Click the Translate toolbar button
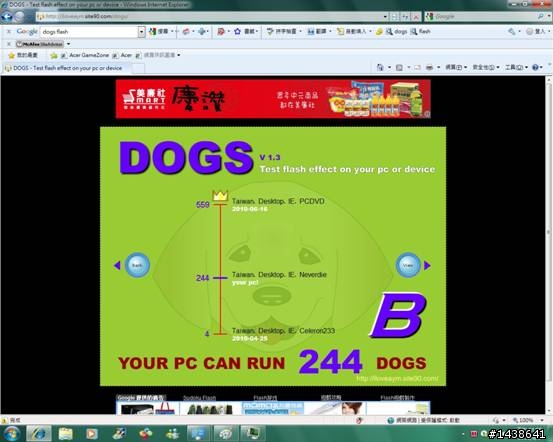Screen dimensions: 553x442 click(317, 31)
